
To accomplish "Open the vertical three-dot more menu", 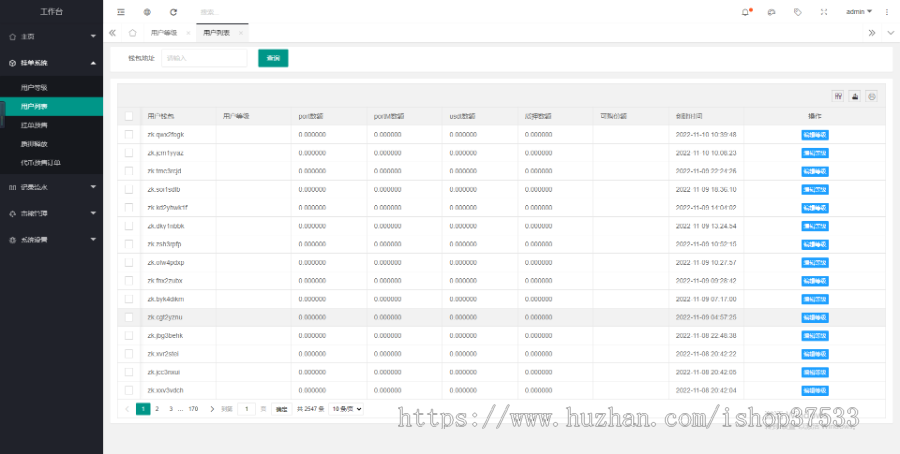I will (x=887, y=12).
